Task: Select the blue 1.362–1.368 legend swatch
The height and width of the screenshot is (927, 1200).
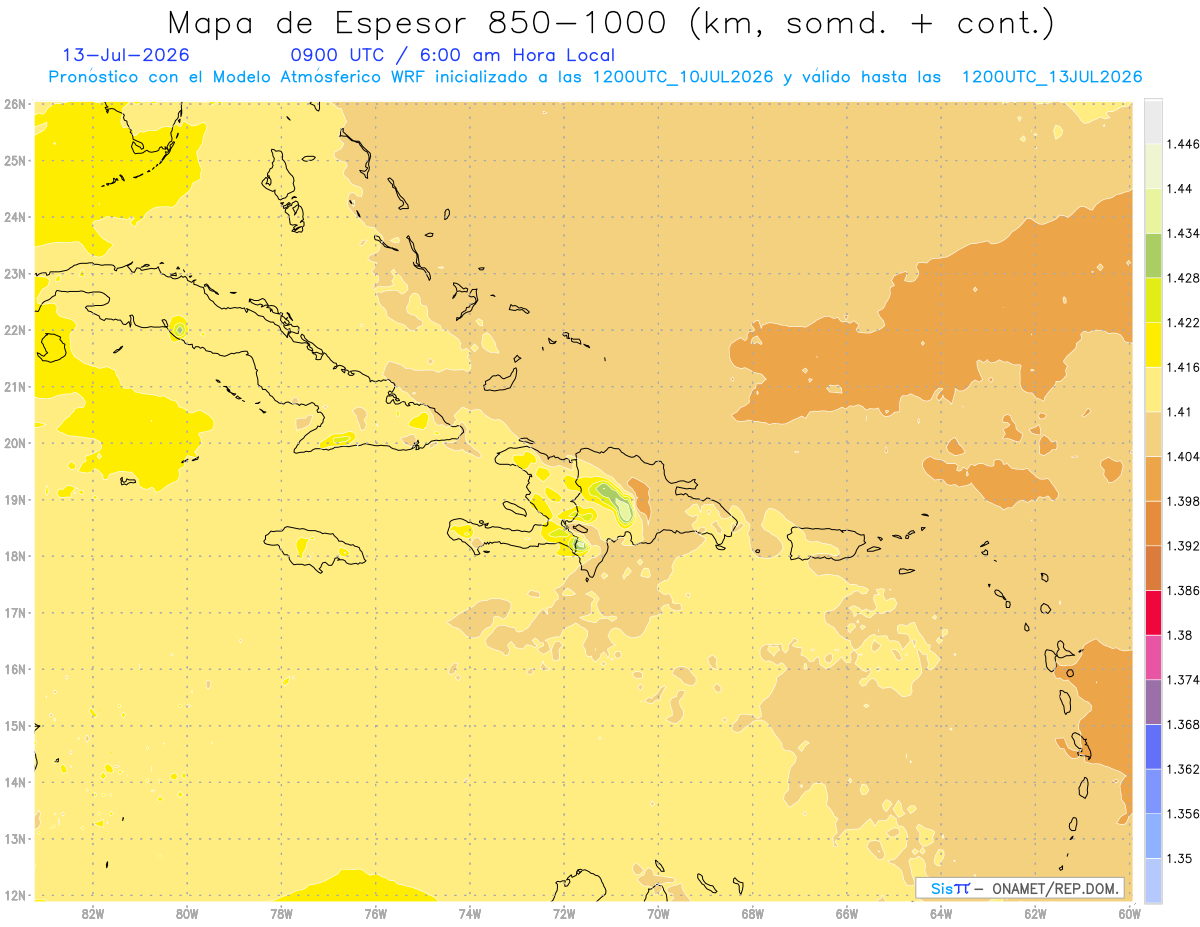Action: point(1153,747)
